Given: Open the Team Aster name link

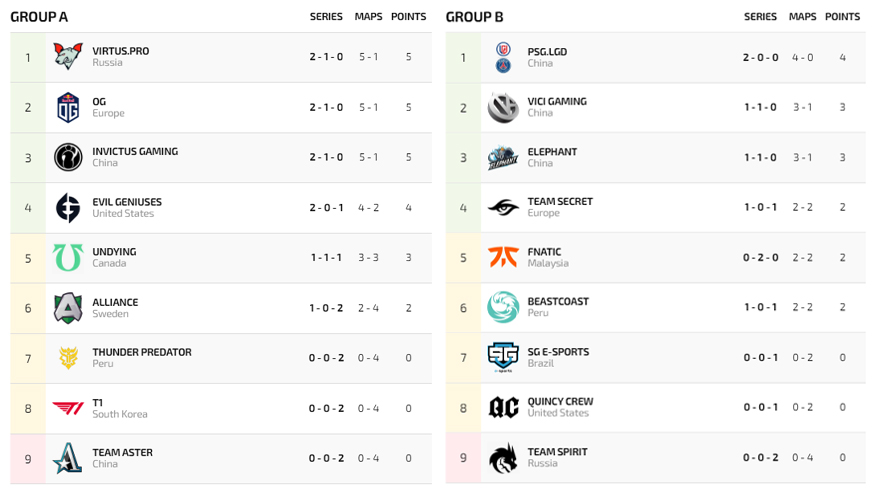Looking at the screenshot, I should click(122, 452).
